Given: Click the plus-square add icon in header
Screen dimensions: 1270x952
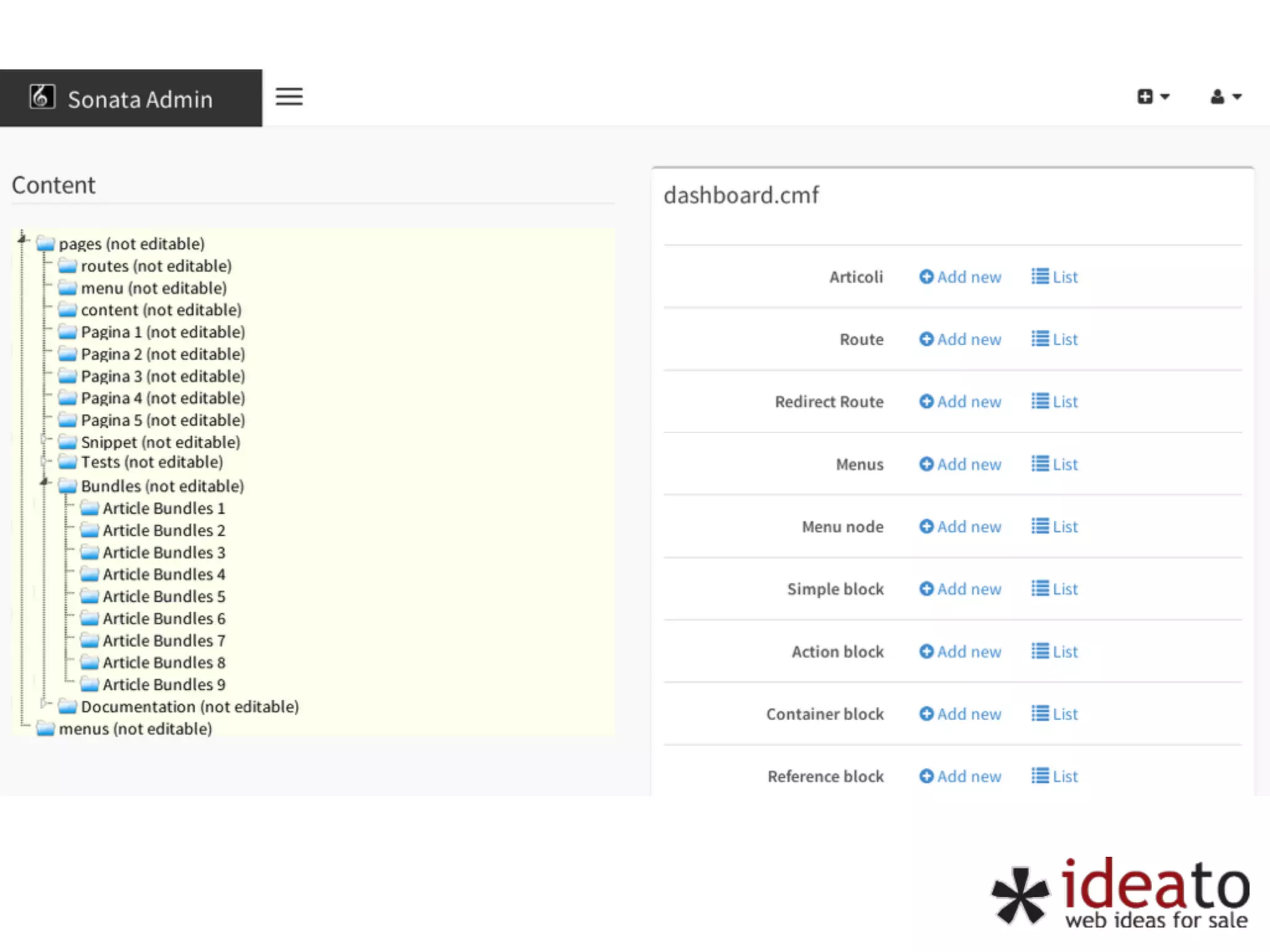Looking at the screenshot, I should (1145, 97).
